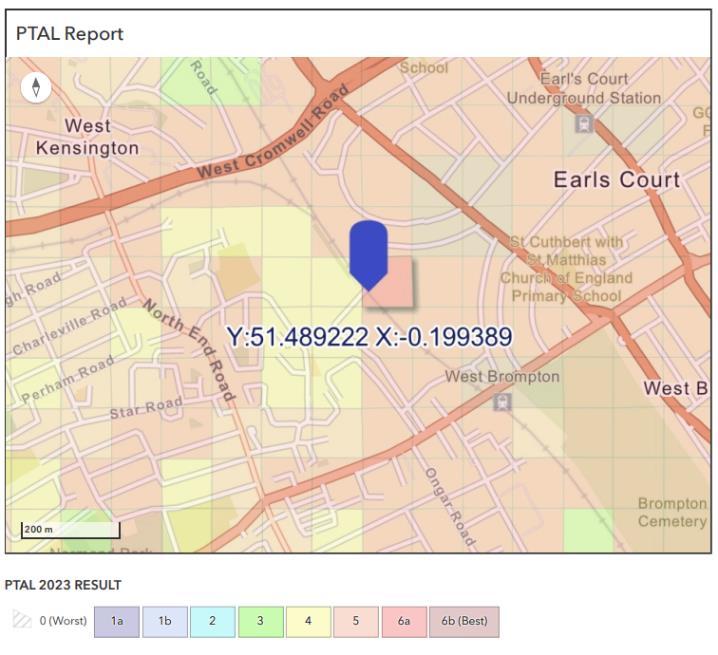Click the blue location pin marker

click(x=369, y=255)
